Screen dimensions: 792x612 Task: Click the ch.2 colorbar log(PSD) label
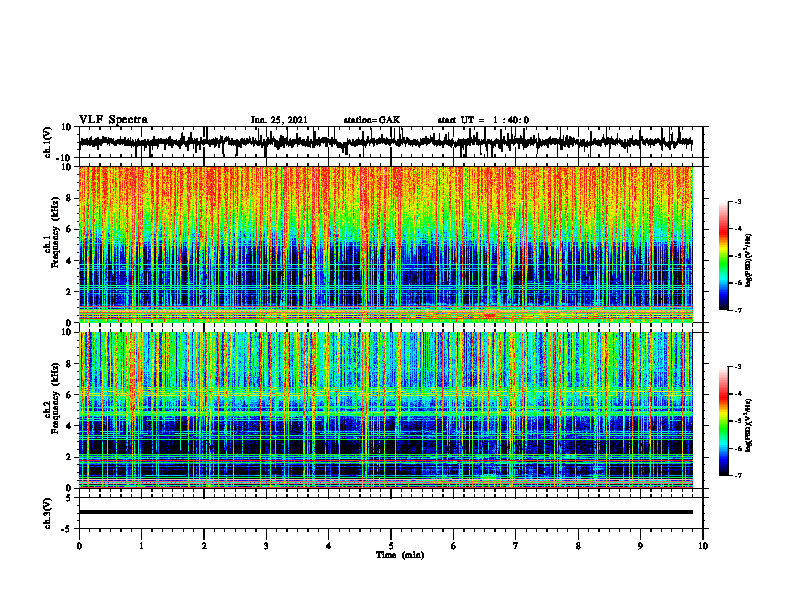click(750, 425)
